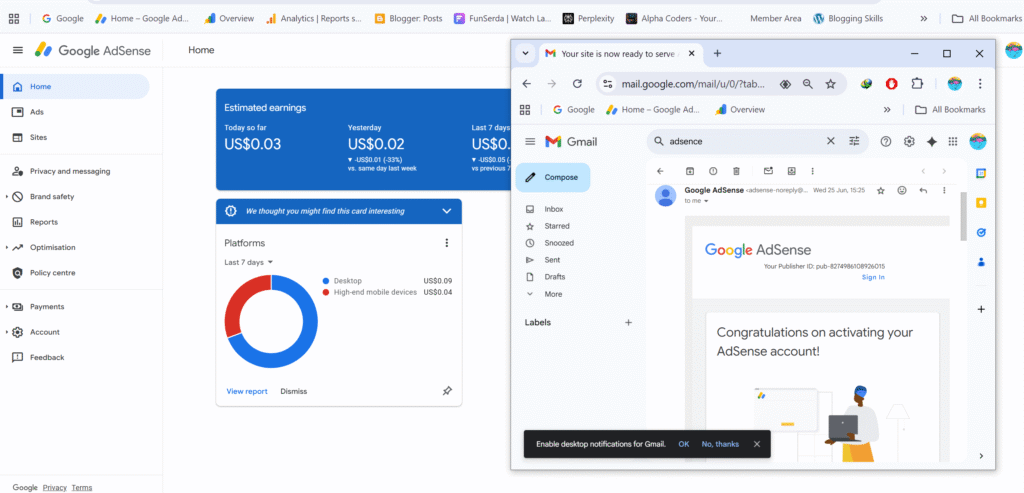Open the Gmail Inbox folder

pos(554,209)
